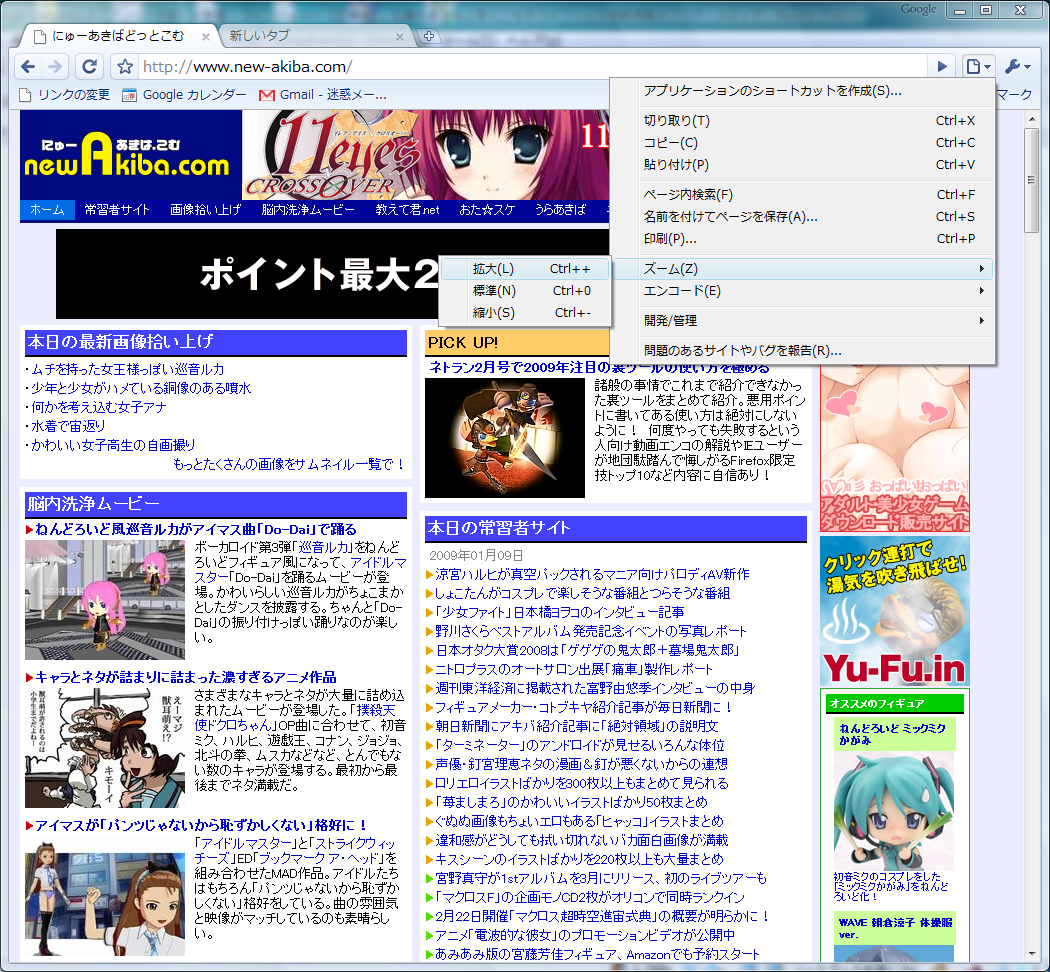Open the ホーム site navigation tab

pos(47,210)
